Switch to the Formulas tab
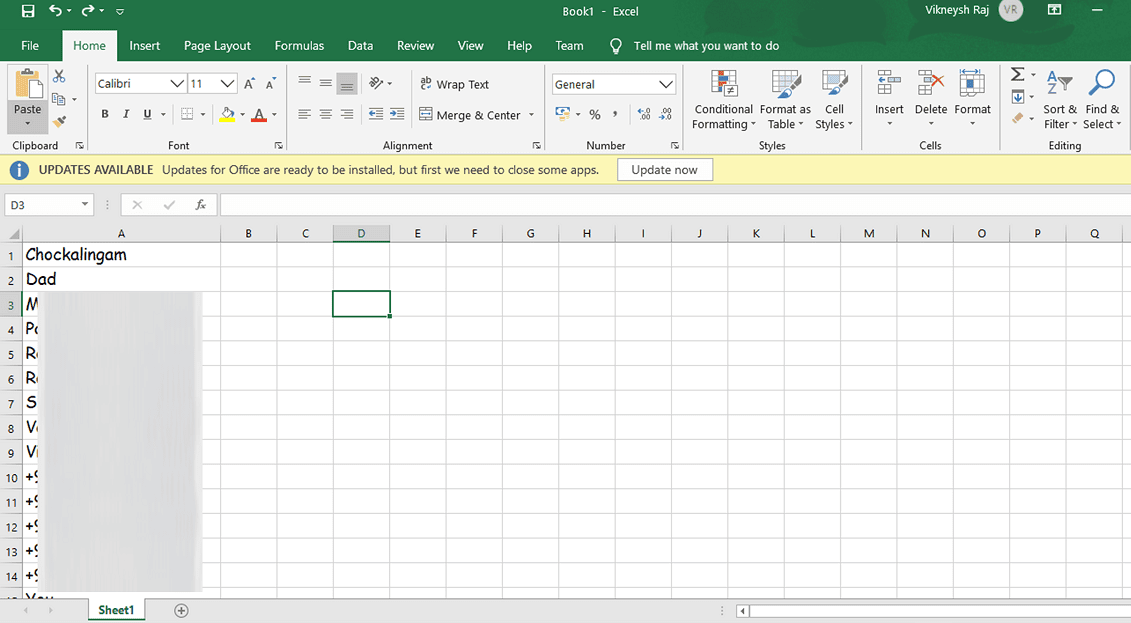1131x623 pixels. tap(299, 45)
